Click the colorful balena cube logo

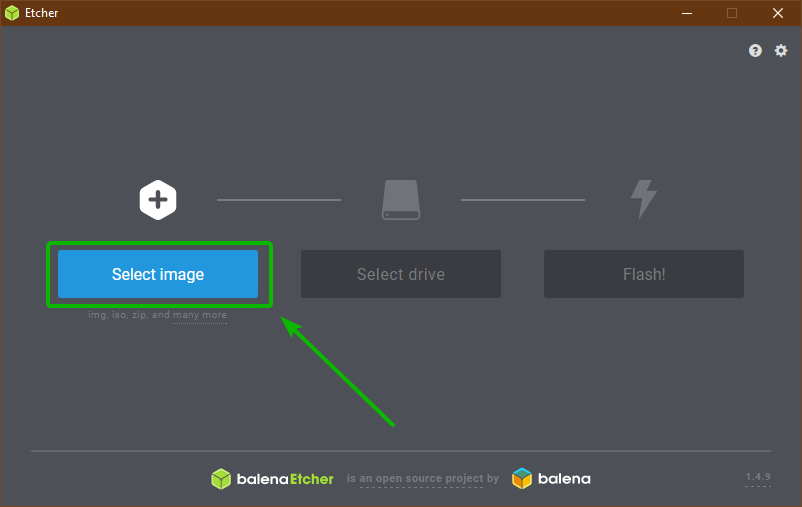tap(522, 479)
